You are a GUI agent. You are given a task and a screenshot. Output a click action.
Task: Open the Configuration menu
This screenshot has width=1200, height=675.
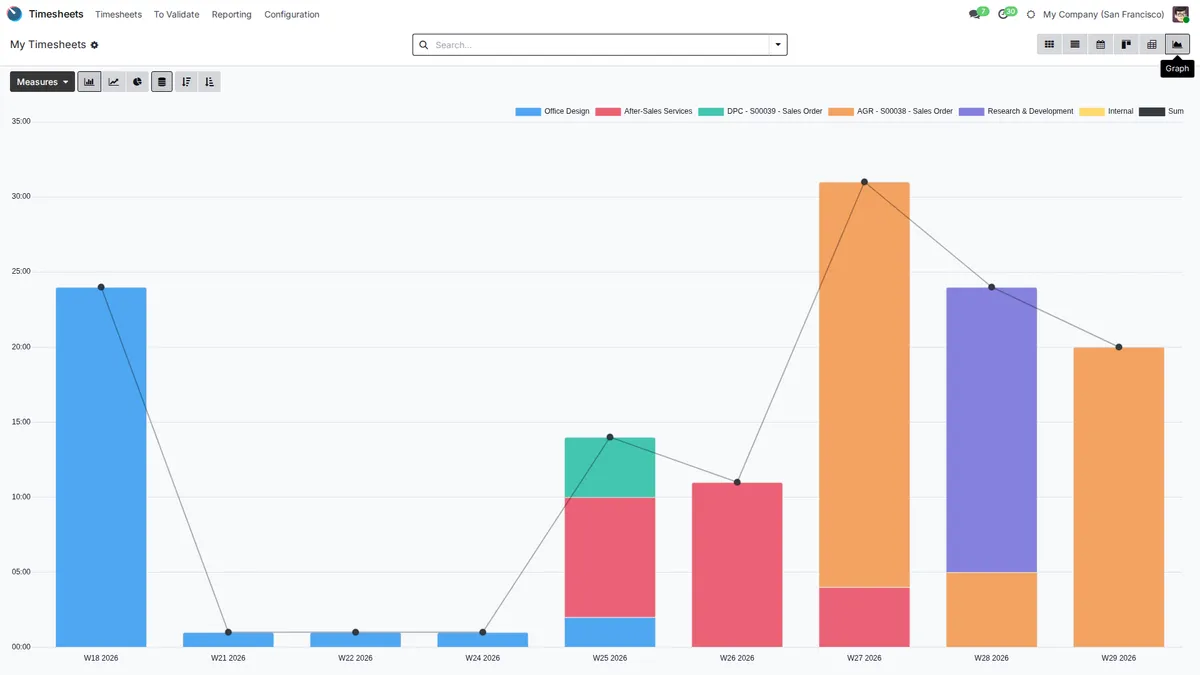(292, 14)
